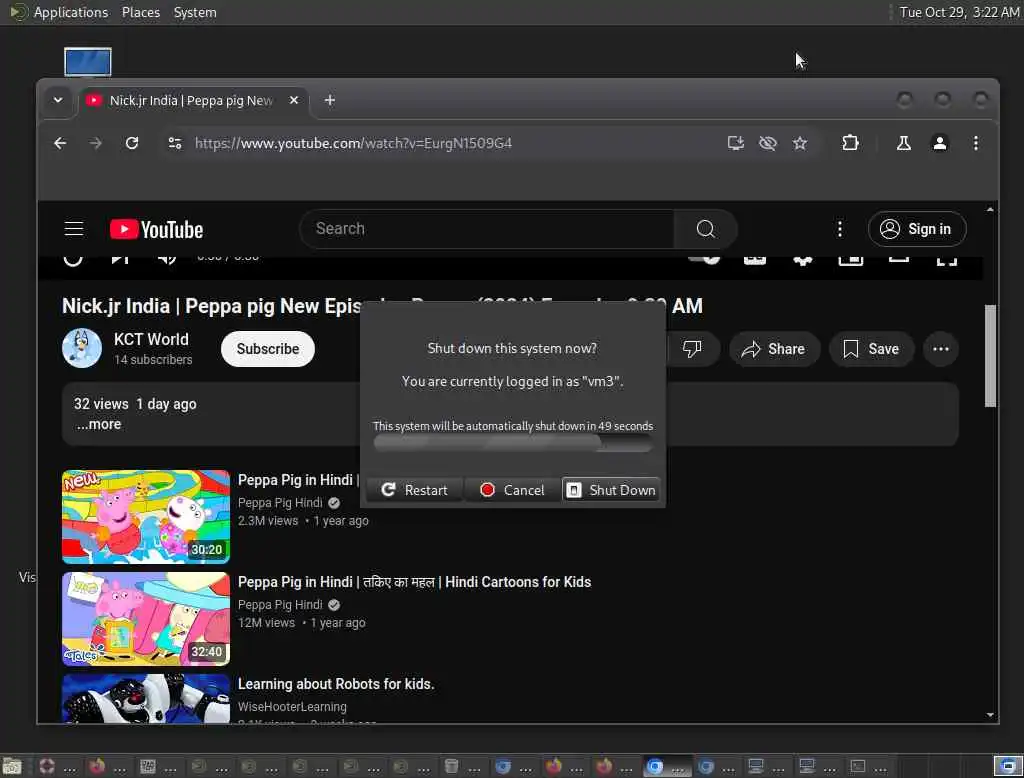This screenshot has width=1024, height=778.
Task: Open YouTube settings three-dot menu
Action: [840, 229]
